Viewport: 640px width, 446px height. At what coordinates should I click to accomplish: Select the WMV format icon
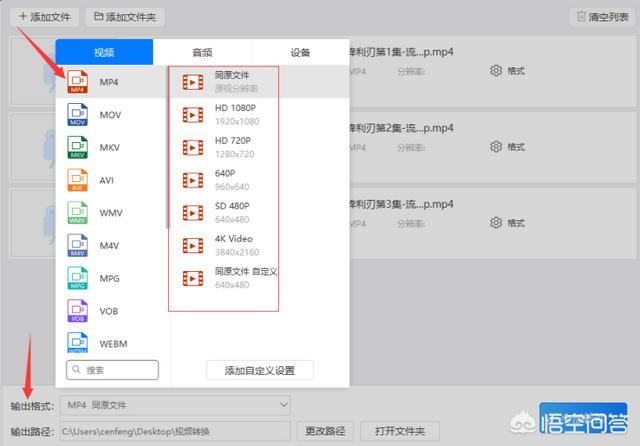pyautogui.click(x=78, y=213)
